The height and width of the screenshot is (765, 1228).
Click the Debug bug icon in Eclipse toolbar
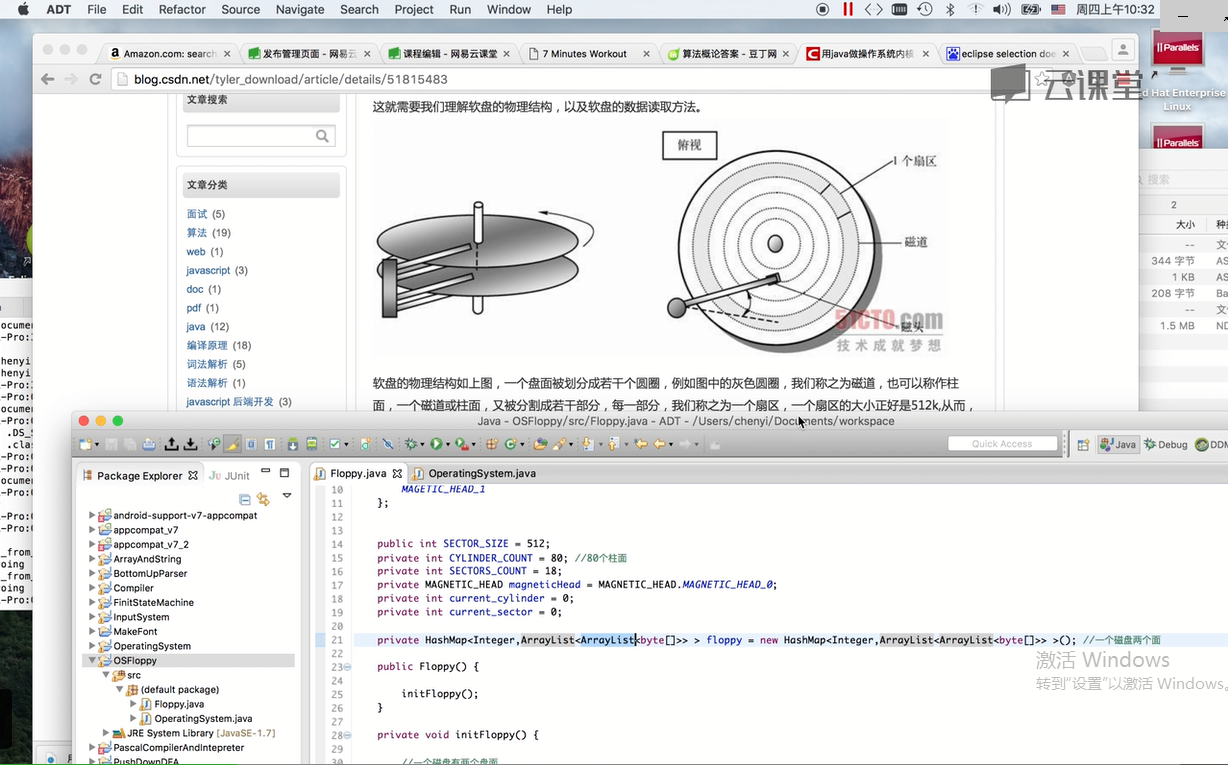(x=410, y=444)
